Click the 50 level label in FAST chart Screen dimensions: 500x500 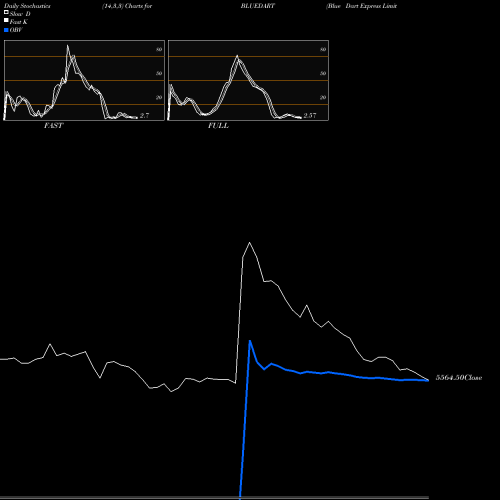click(159, 73)
